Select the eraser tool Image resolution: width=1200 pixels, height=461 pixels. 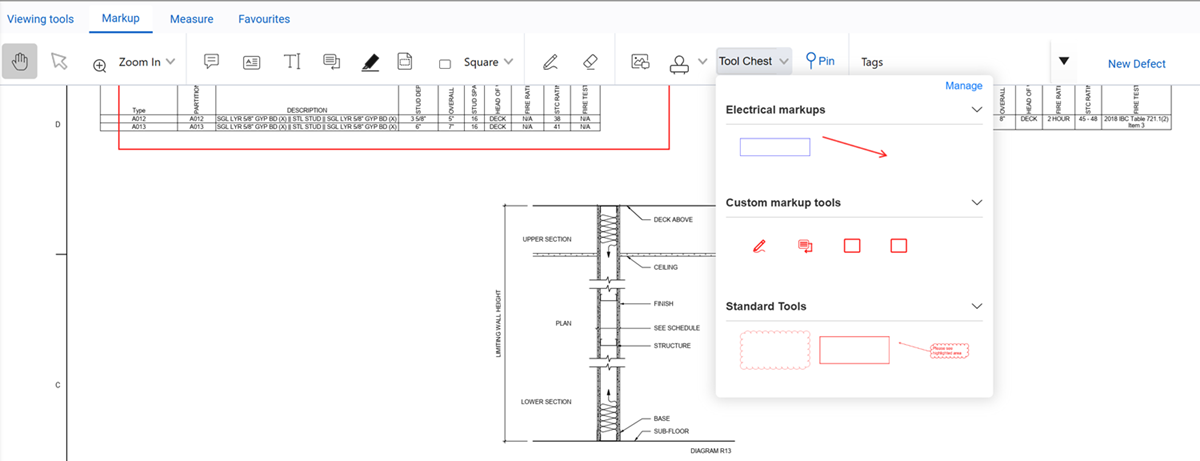click(588, 62)
